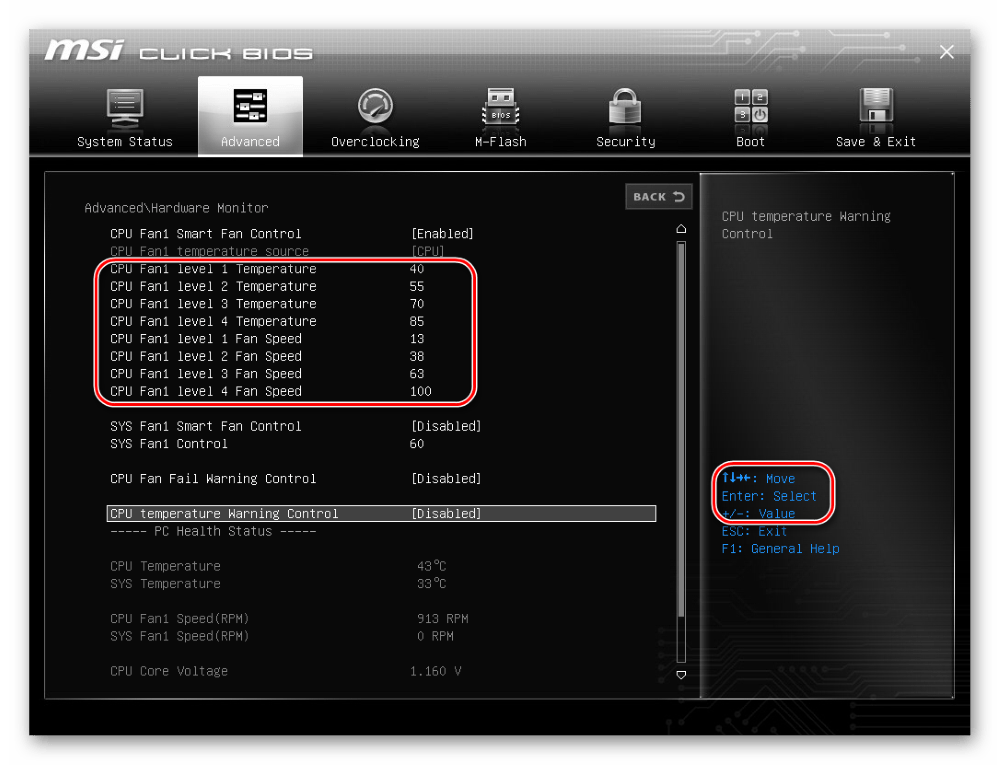Enable CPU Fan Fail Warning Control
Viewport: 1000px width, 765px height.
click(x=446, y=479)
